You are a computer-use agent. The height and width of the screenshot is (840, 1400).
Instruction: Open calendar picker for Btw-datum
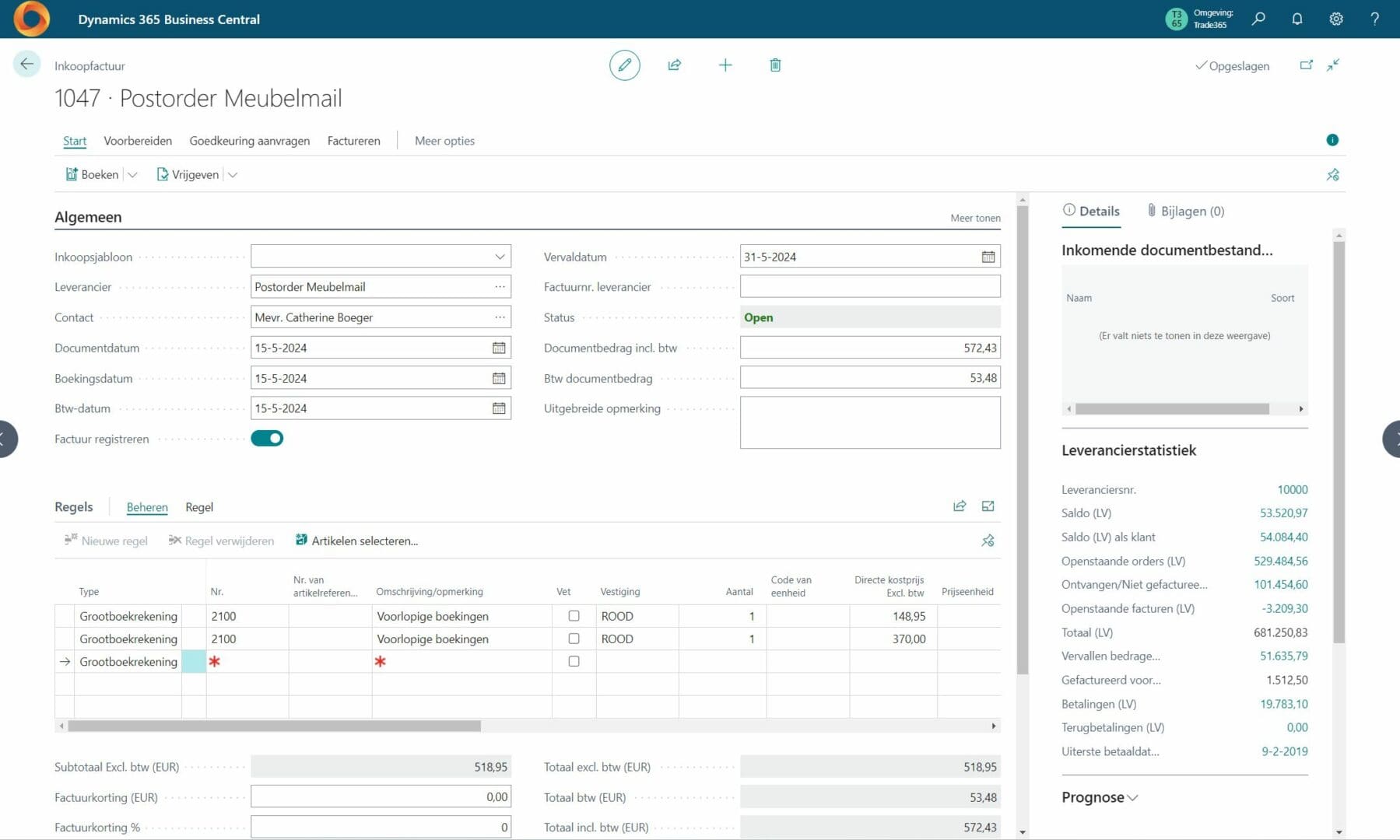coord(499,408)
